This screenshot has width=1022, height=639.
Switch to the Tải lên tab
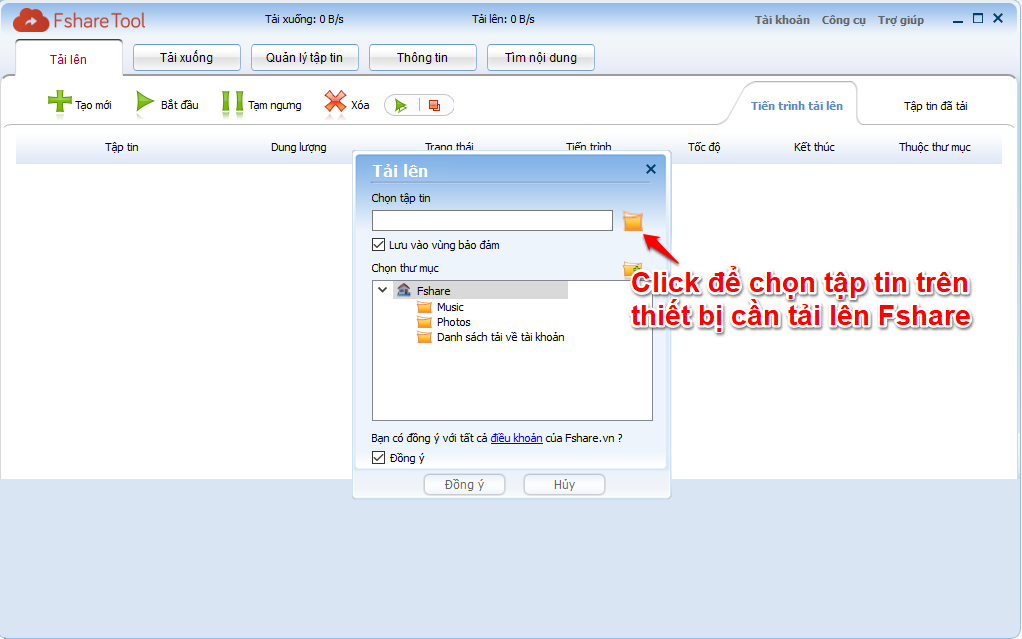tap(68, 59)
